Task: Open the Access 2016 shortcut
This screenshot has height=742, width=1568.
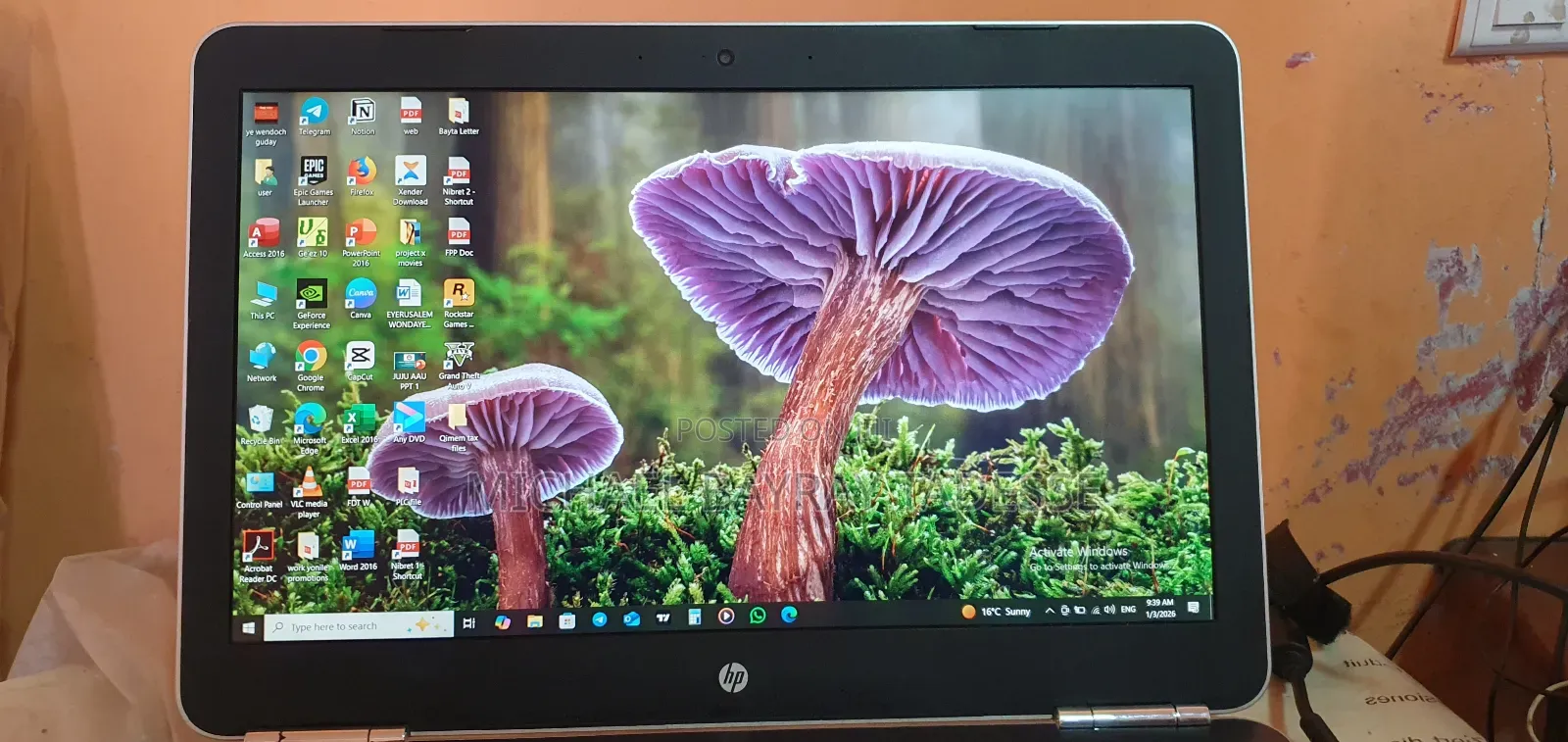Action: [264, 238]
